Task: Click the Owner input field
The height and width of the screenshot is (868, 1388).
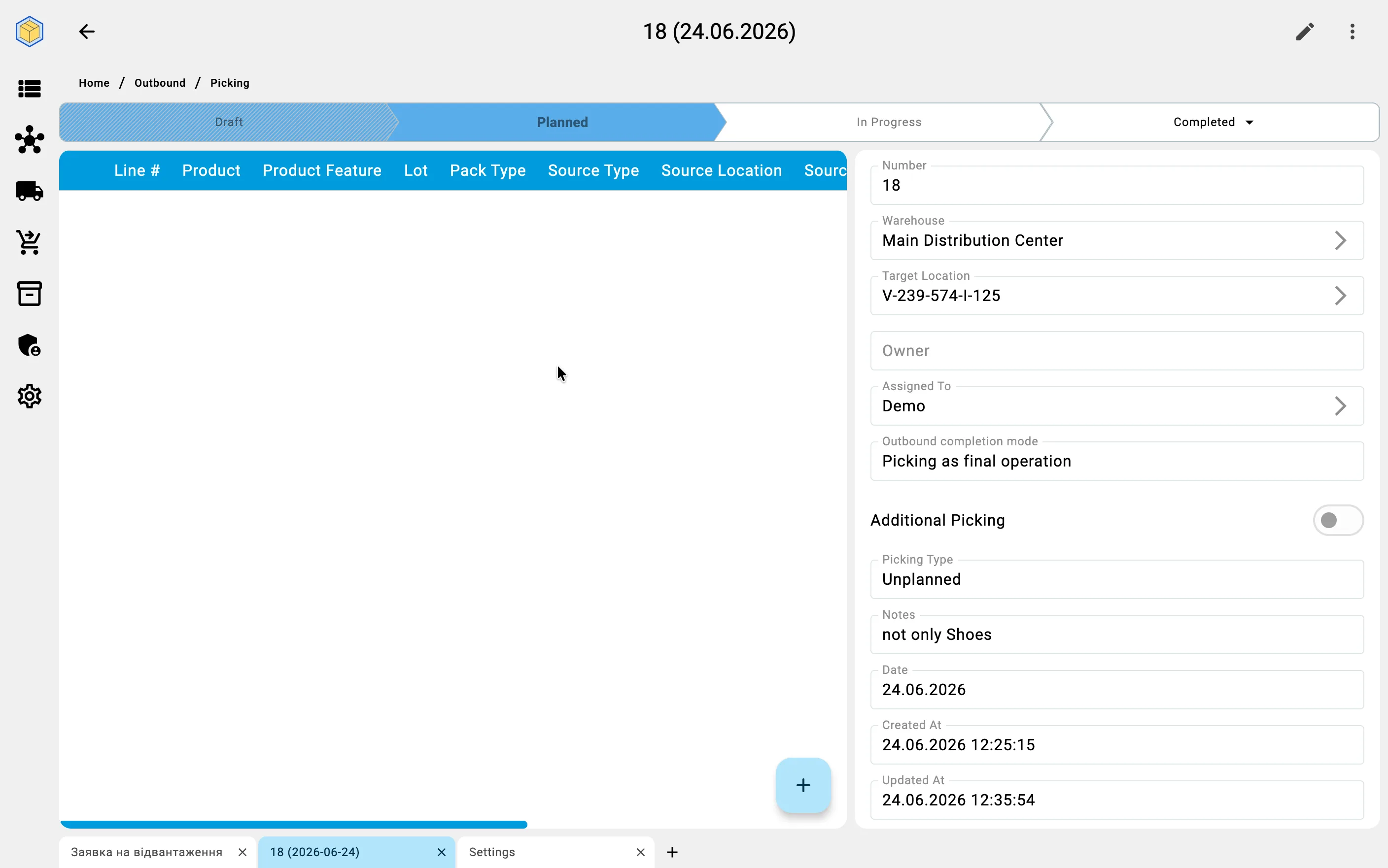Action: click(x=1116, y=351)
